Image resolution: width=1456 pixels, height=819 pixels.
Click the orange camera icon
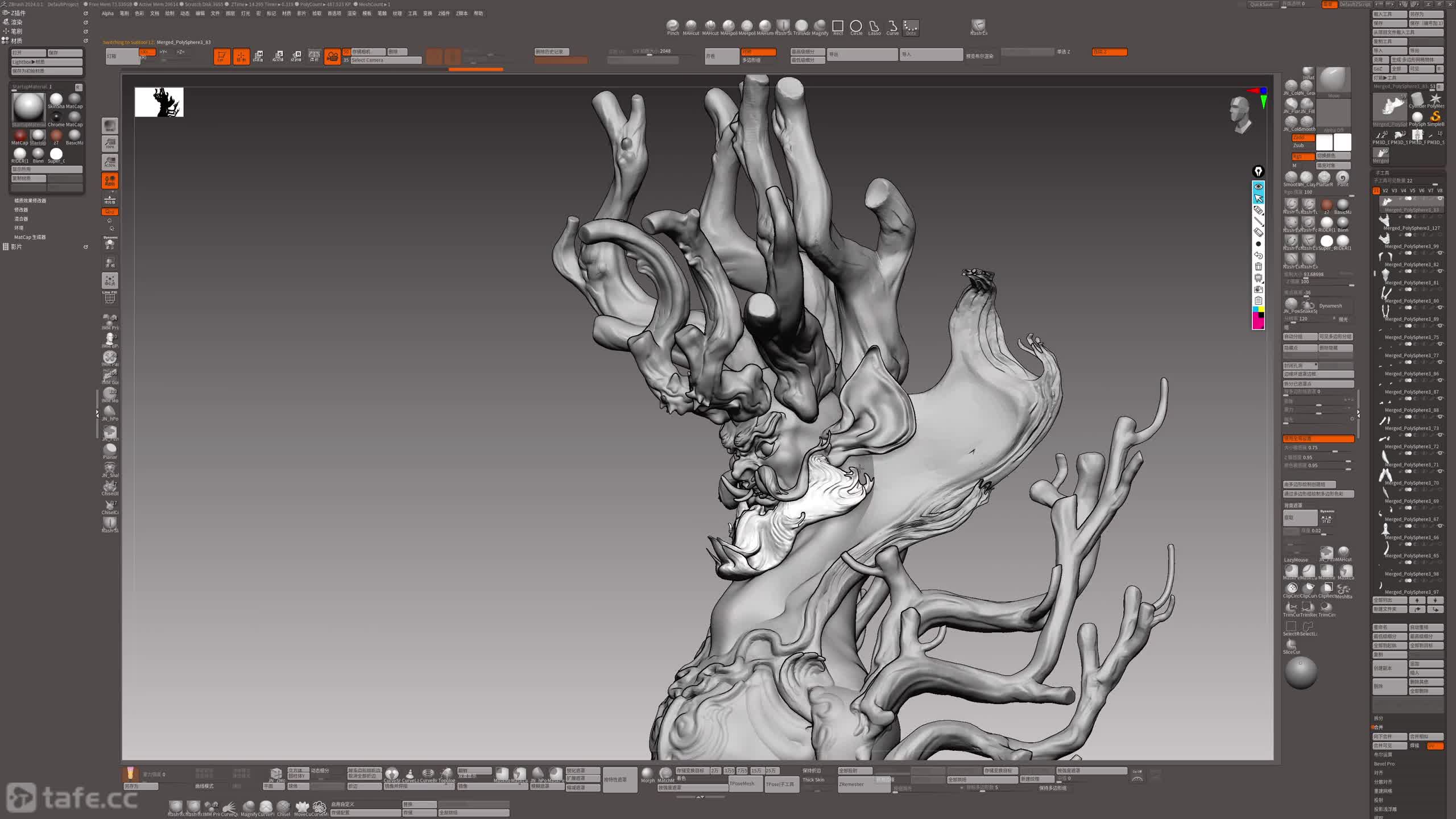[x=332, y=56]
